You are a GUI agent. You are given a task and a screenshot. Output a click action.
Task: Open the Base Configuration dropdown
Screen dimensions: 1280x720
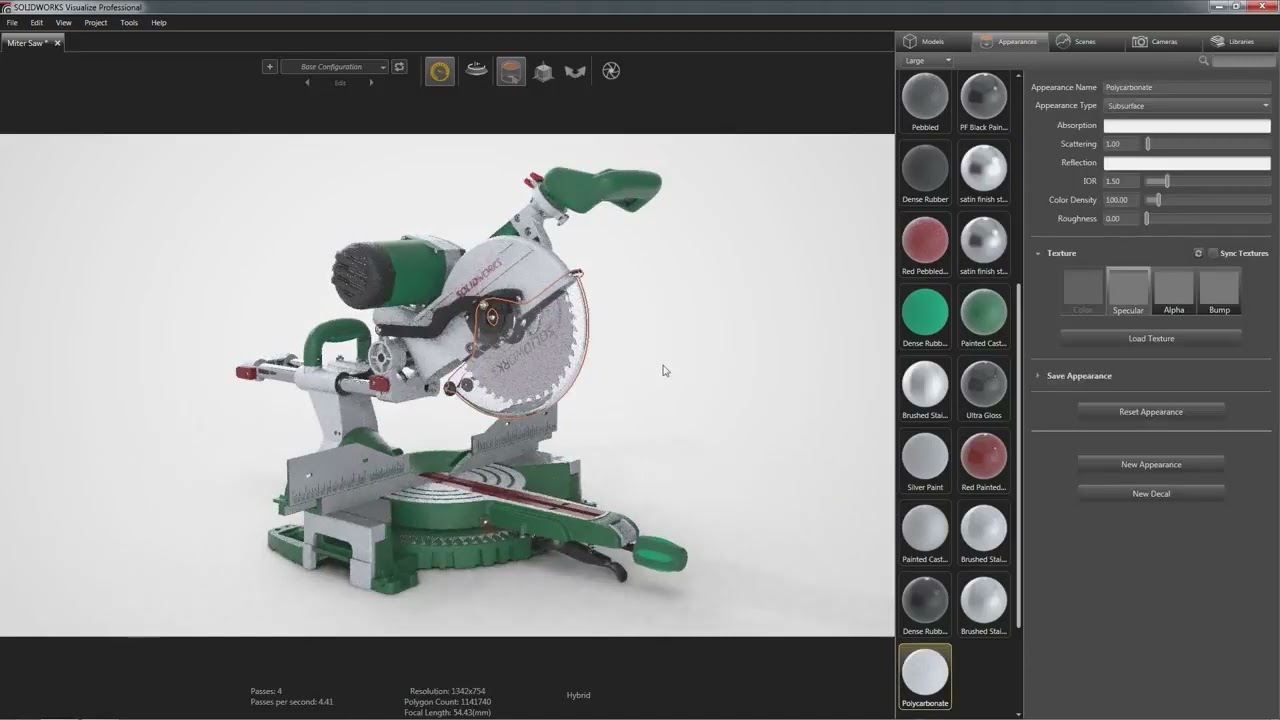click(334, 67)
